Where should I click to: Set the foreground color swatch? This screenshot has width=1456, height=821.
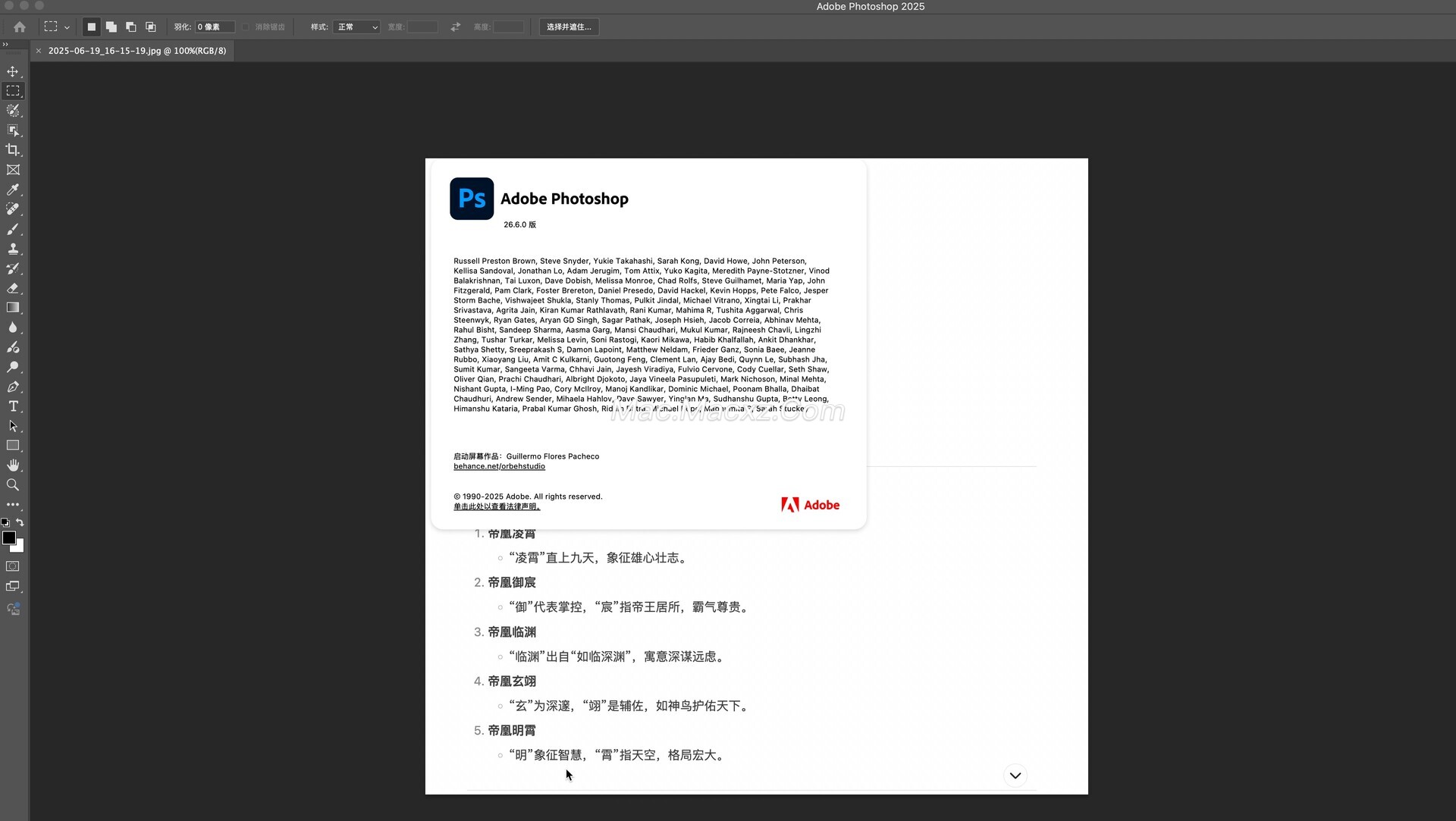coord(9,537)
